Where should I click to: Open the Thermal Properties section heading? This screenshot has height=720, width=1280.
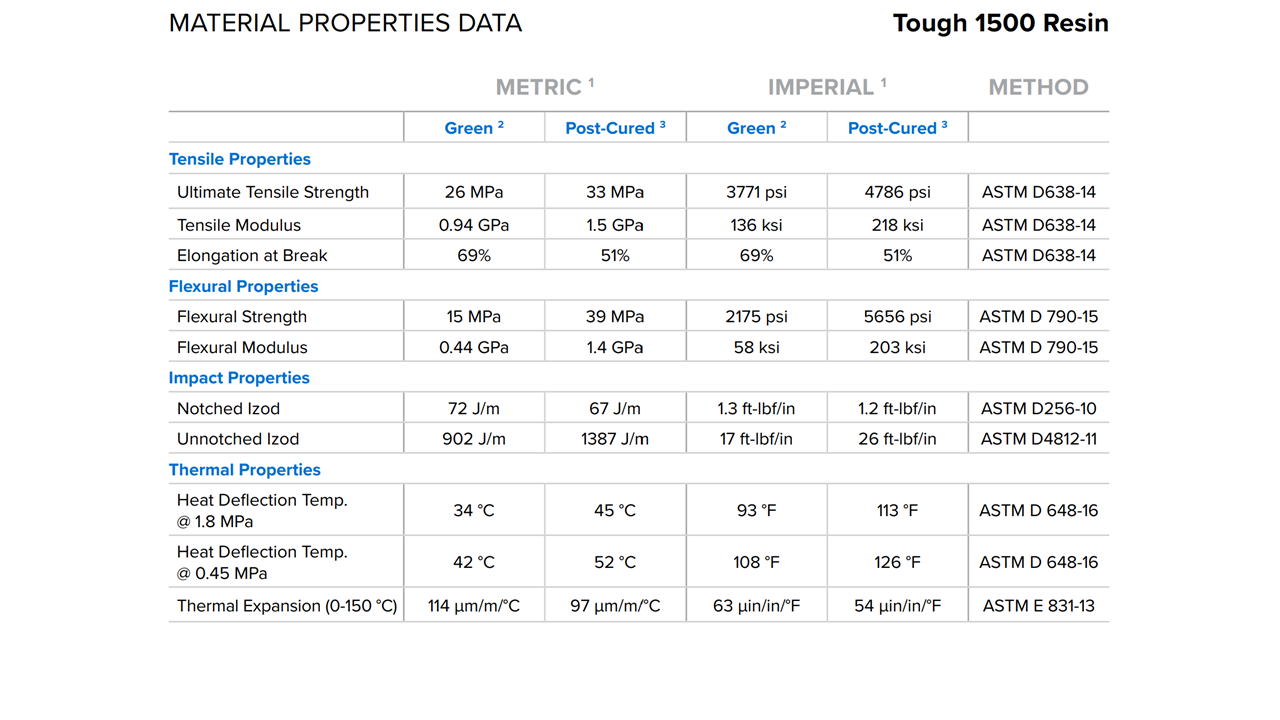click(x=245, y=470)
